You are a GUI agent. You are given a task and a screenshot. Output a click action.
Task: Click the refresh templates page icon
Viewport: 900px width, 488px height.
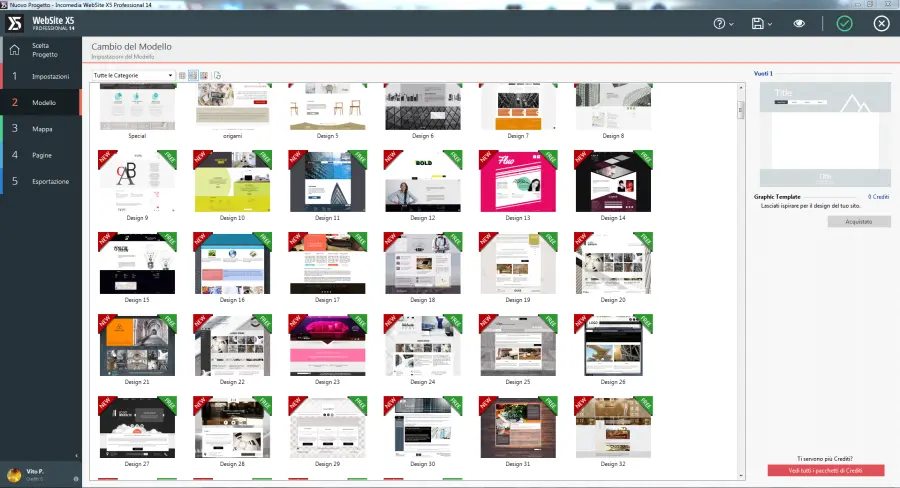click(x=218, y=75)
